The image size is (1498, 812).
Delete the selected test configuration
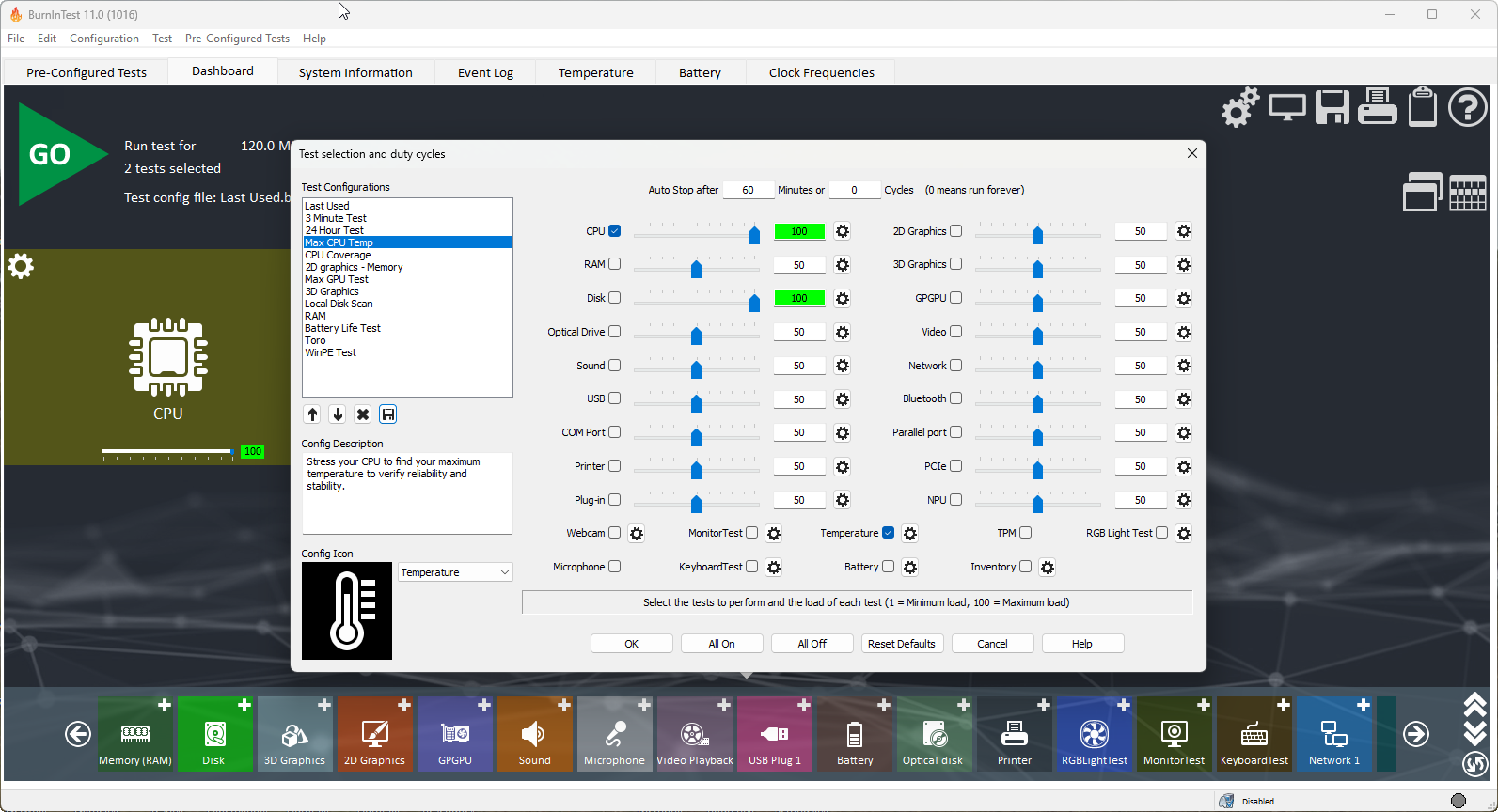coord(363,414)
